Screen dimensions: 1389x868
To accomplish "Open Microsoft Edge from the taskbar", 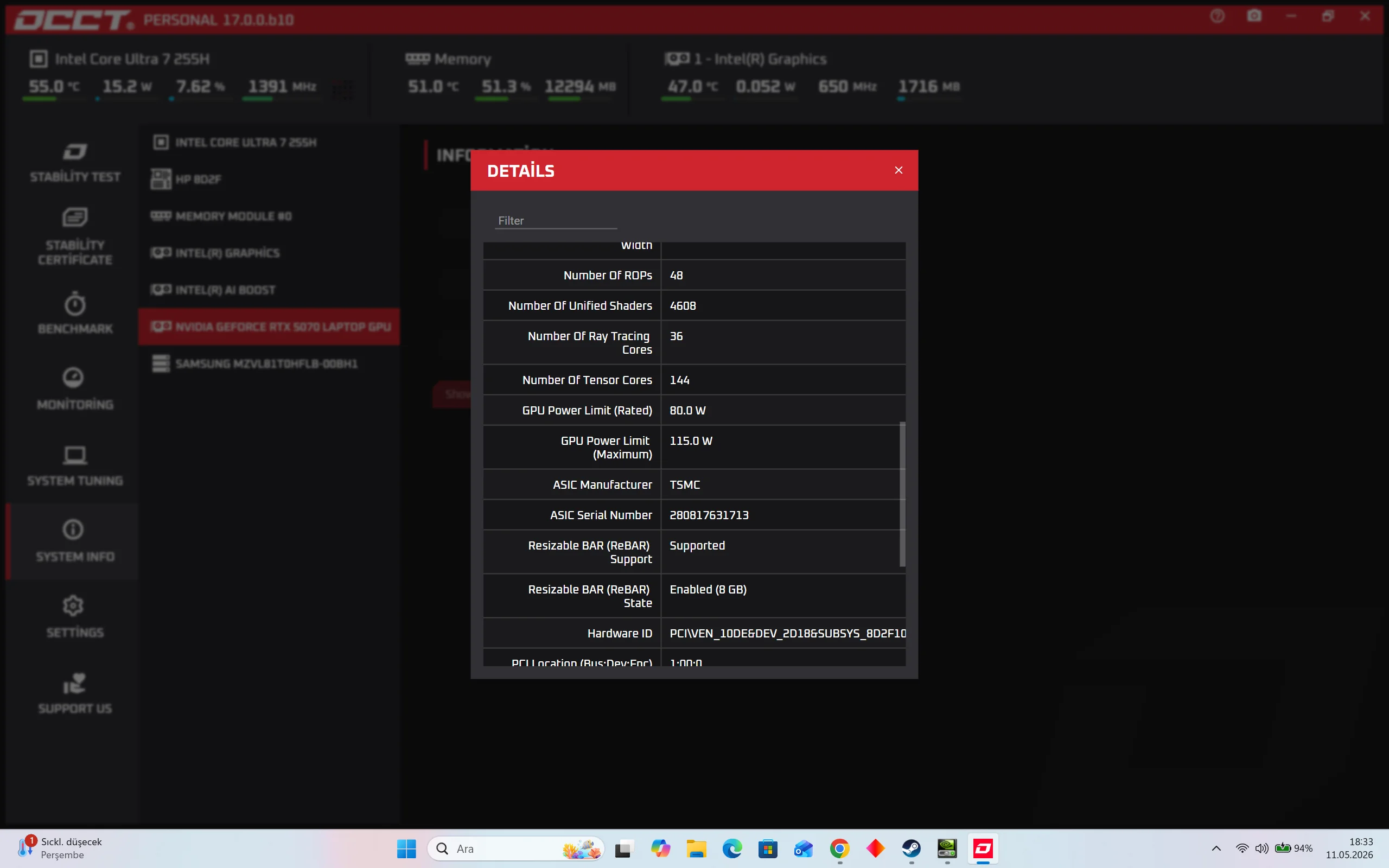I will point(732,848).
